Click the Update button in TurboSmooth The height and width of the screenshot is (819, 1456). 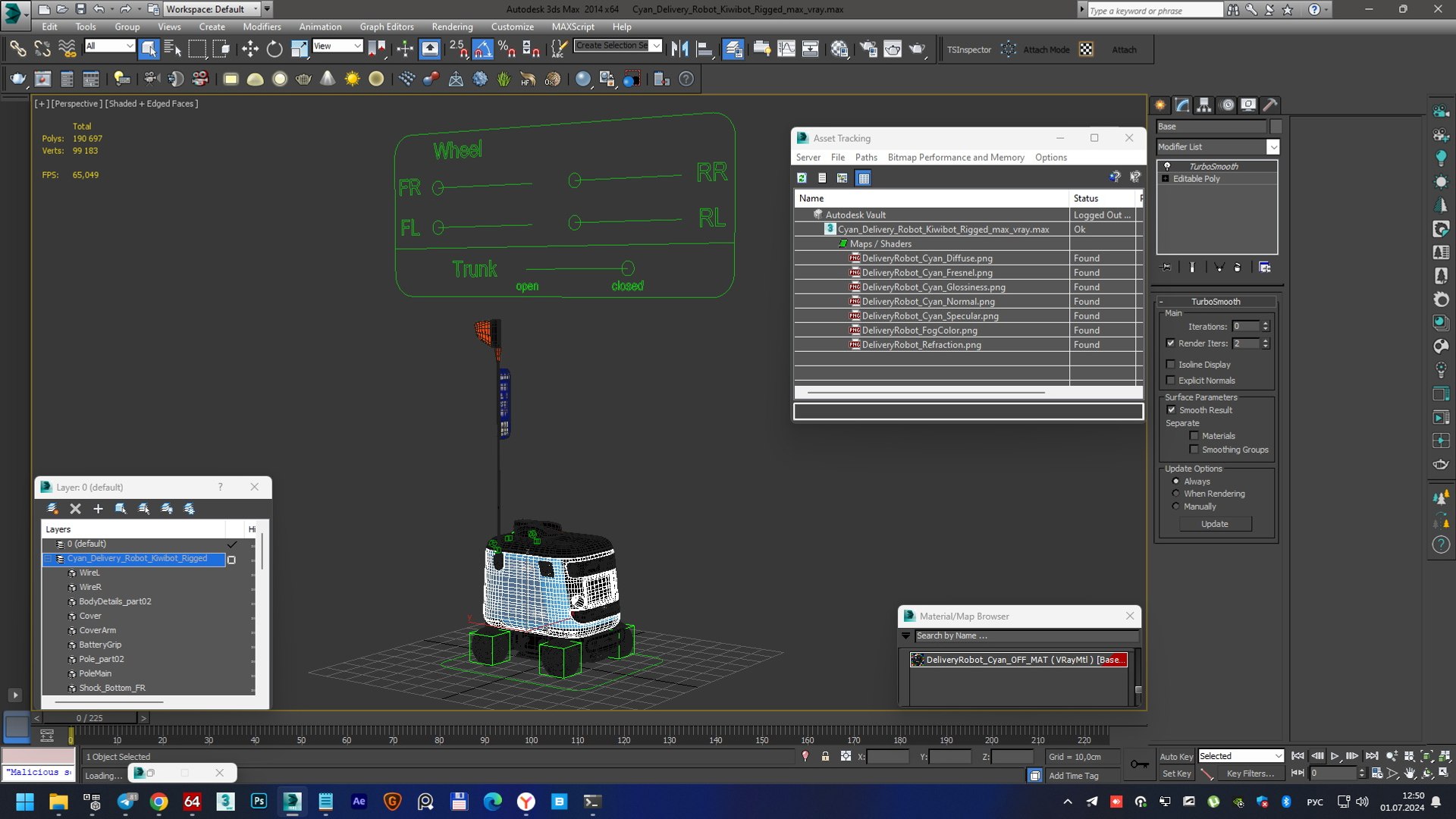pos(1215,524)
